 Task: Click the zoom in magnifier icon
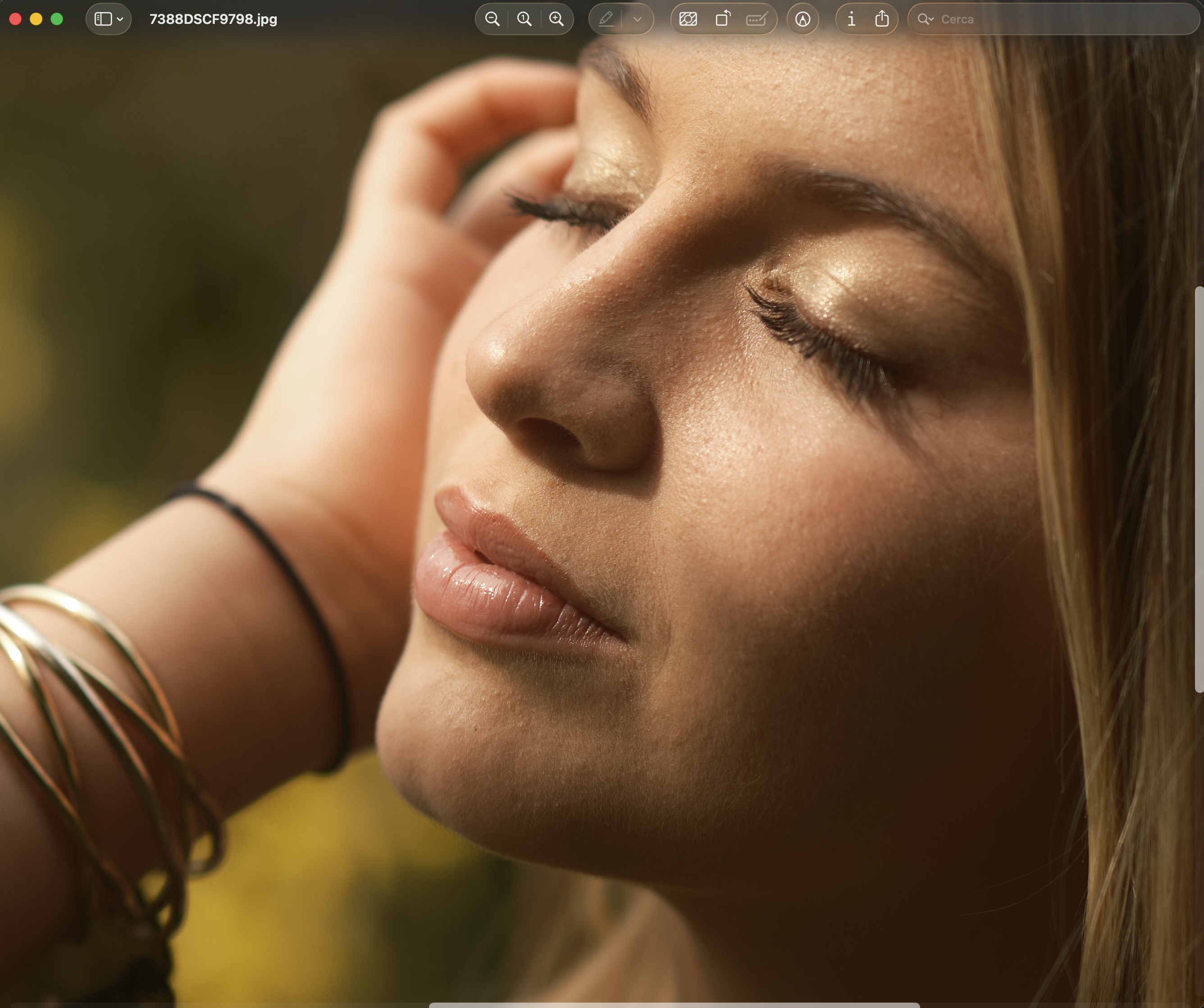coord(556,19)
